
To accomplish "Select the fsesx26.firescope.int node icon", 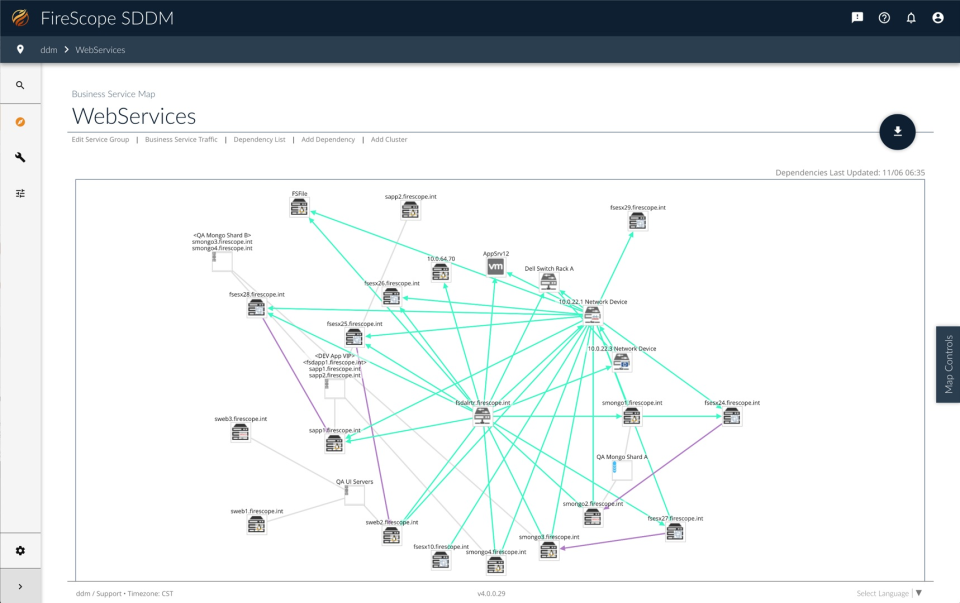I will (x=391, y=298).
